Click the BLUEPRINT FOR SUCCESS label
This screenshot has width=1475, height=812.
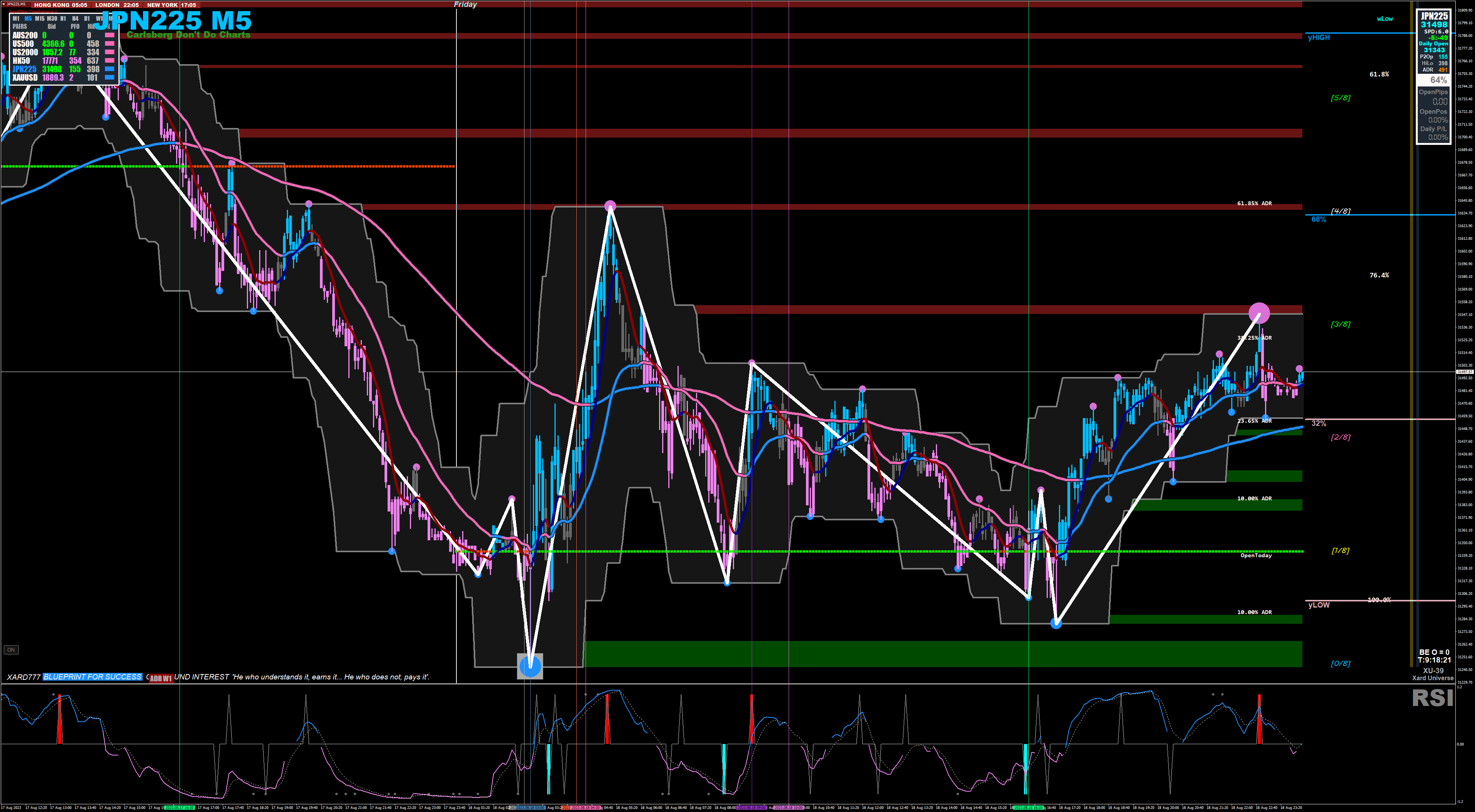coord(92,677)
